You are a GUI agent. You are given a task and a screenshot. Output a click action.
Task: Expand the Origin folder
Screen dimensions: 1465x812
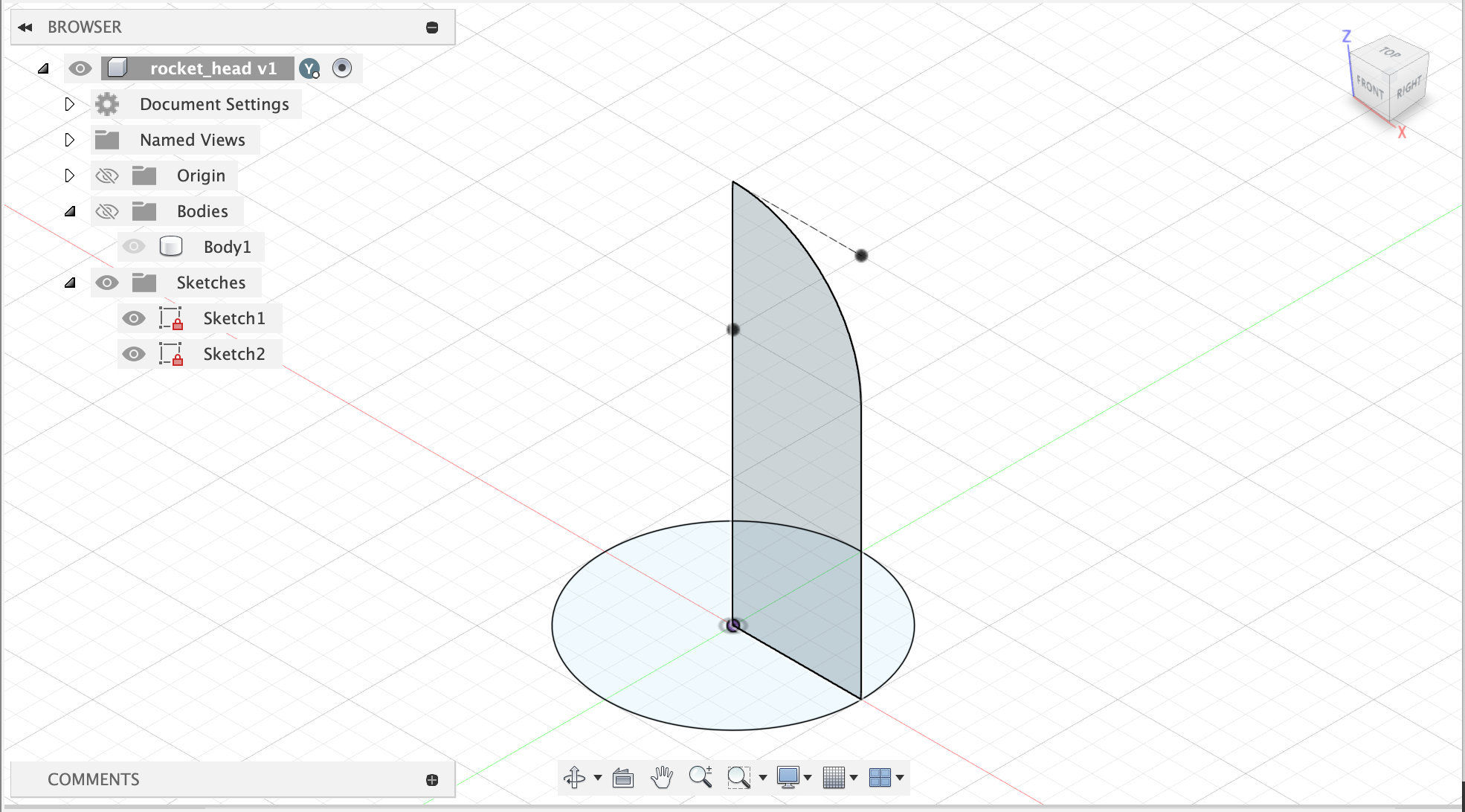(x=70, y=175)
